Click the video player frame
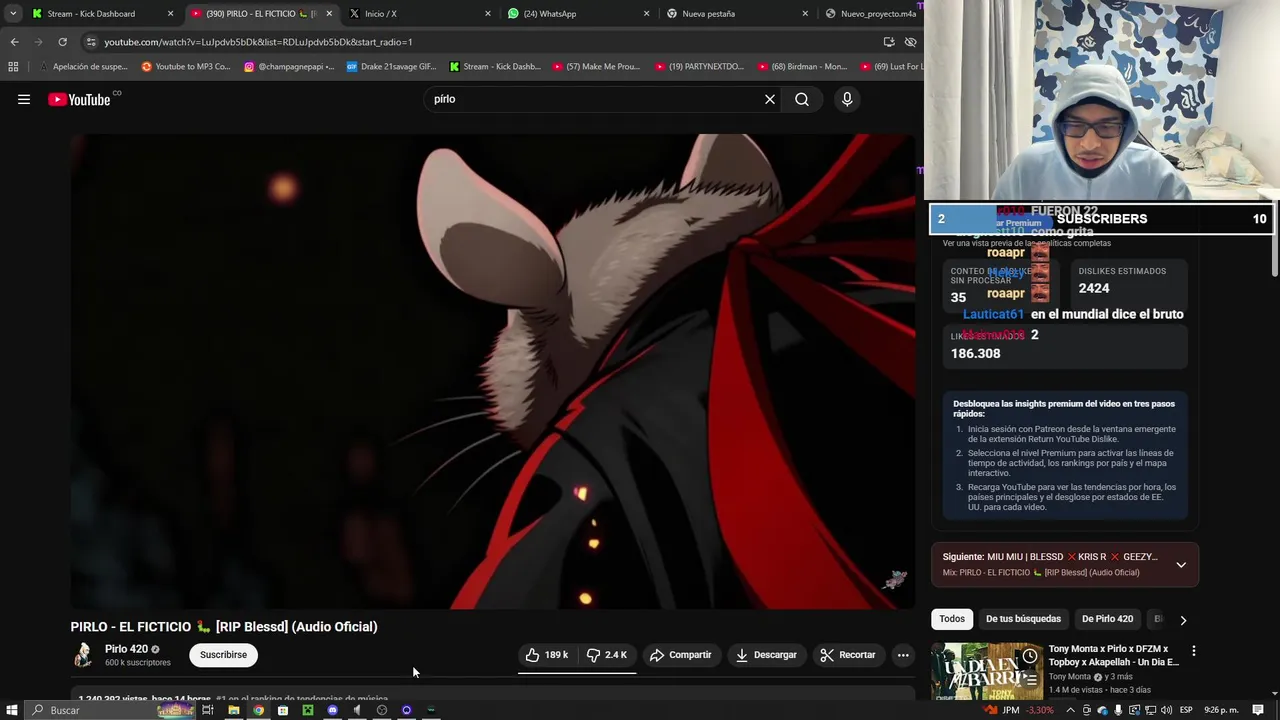This screenshot has width=1280, height=720. point(493,371)
